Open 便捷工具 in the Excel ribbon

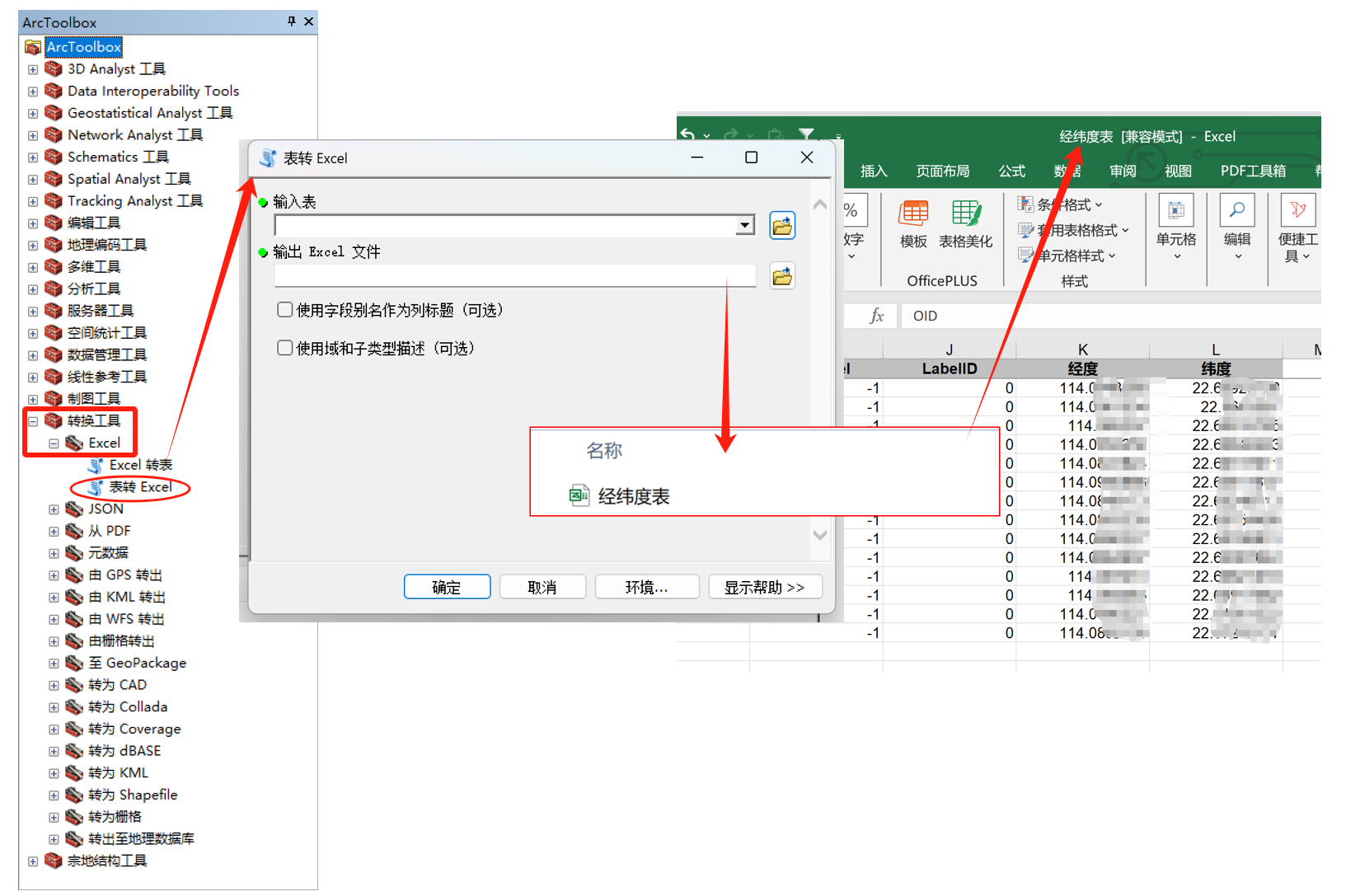click(1298, 228)
